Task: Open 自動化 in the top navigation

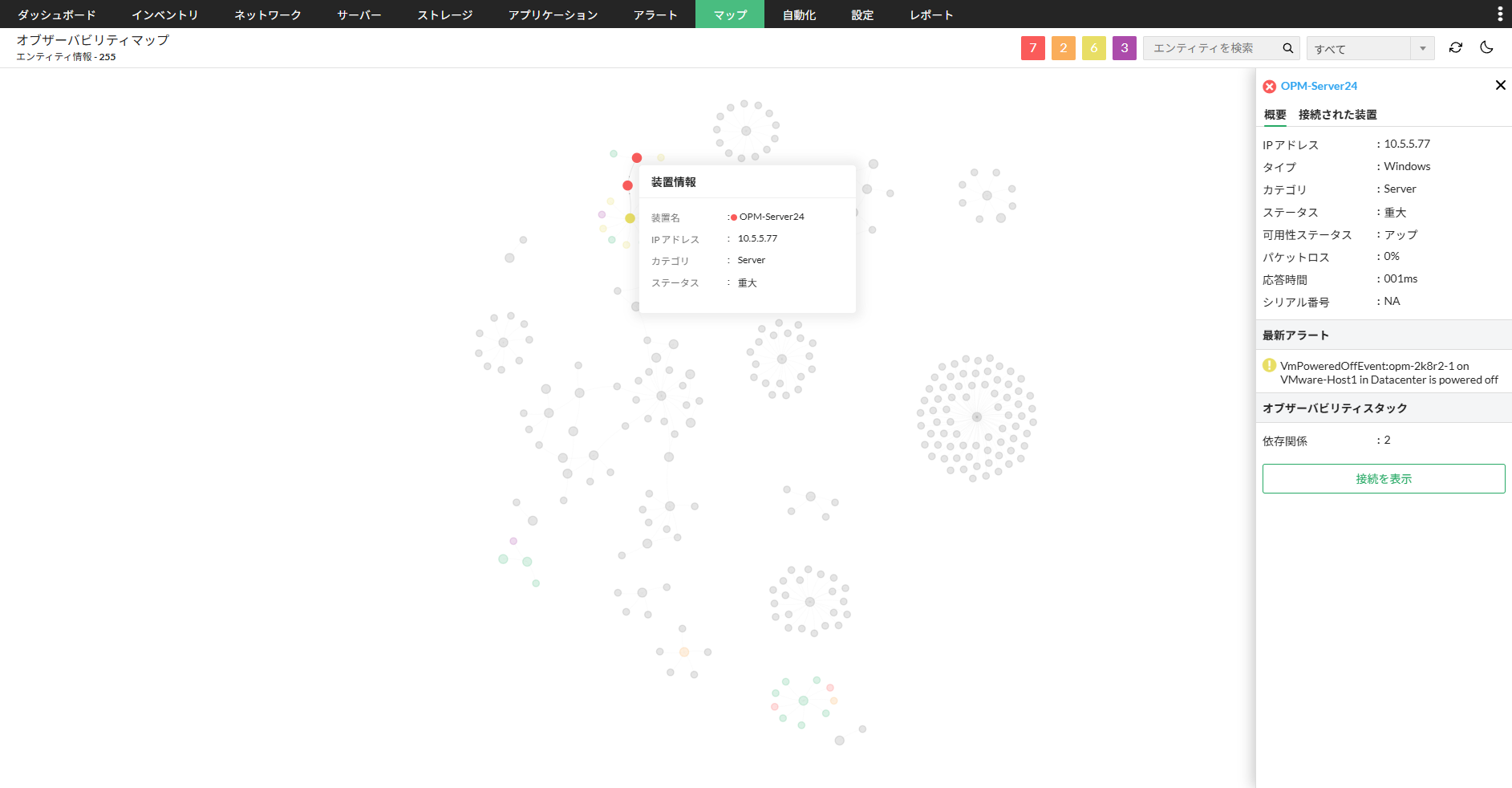Action: coord(799,14)
